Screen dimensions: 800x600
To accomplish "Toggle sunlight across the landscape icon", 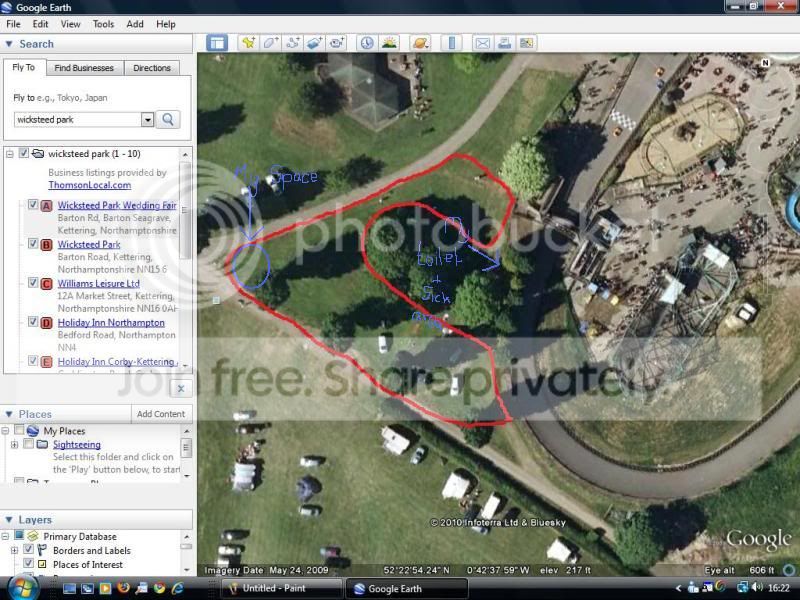I will 389,43.
